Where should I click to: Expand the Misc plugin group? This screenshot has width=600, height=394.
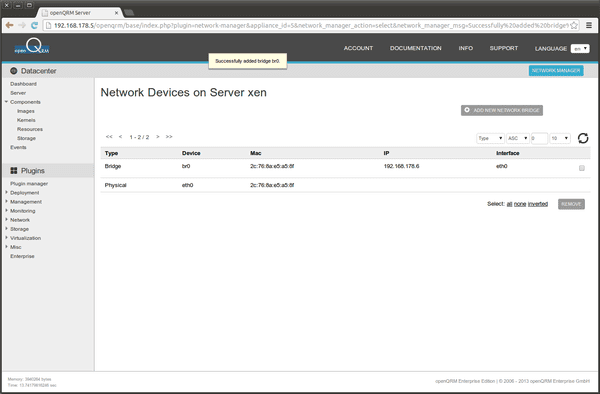click(x=6, y=247)
